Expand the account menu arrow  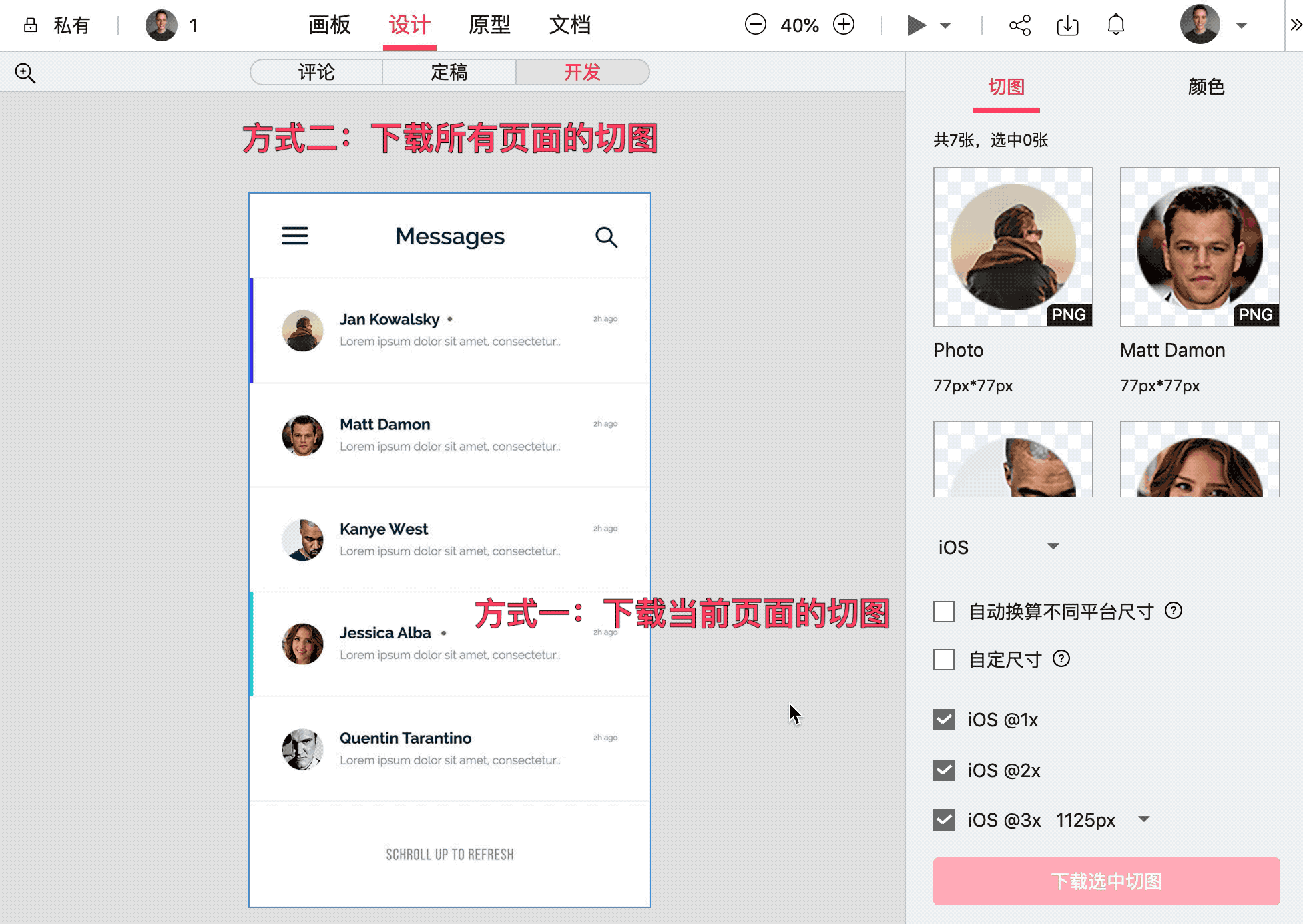pos(1242,26)
